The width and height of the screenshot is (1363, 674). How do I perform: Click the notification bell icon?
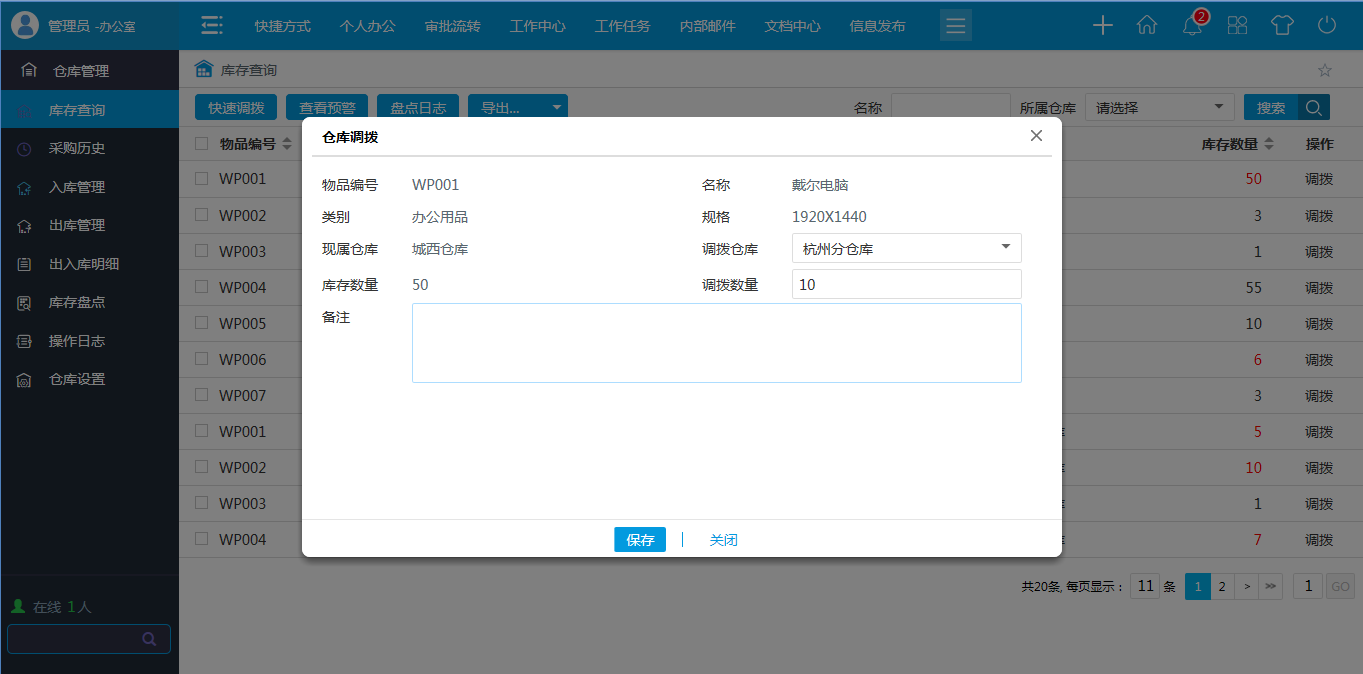coord(1192,26)
